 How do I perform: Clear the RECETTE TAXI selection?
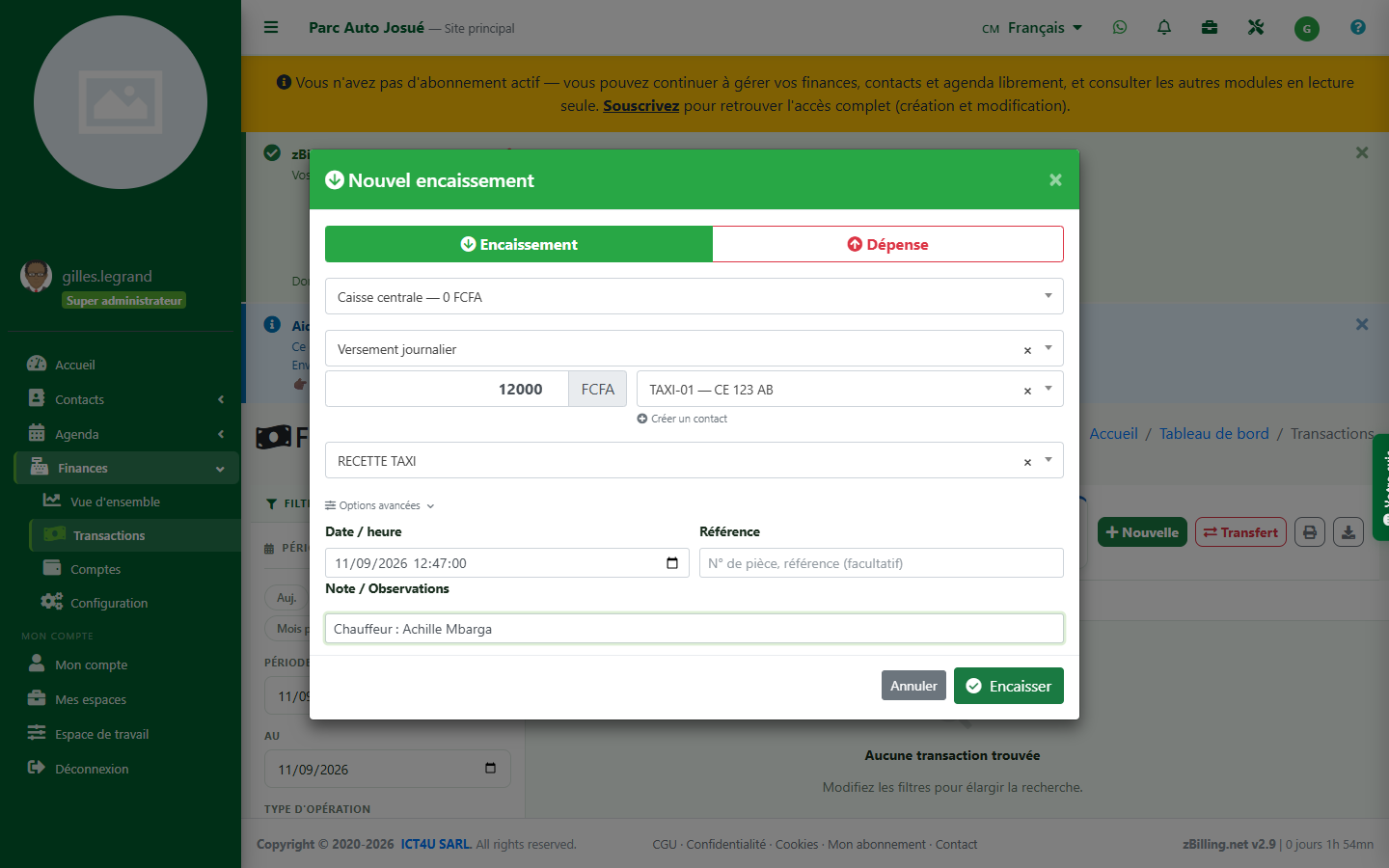(1027, 462)
